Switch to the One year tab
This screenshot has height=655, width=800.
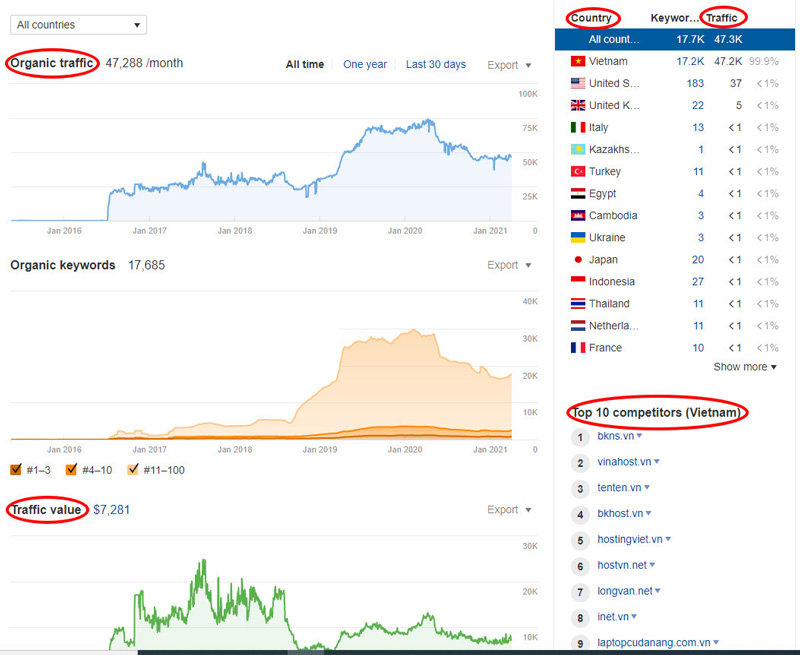click(365, 64)
